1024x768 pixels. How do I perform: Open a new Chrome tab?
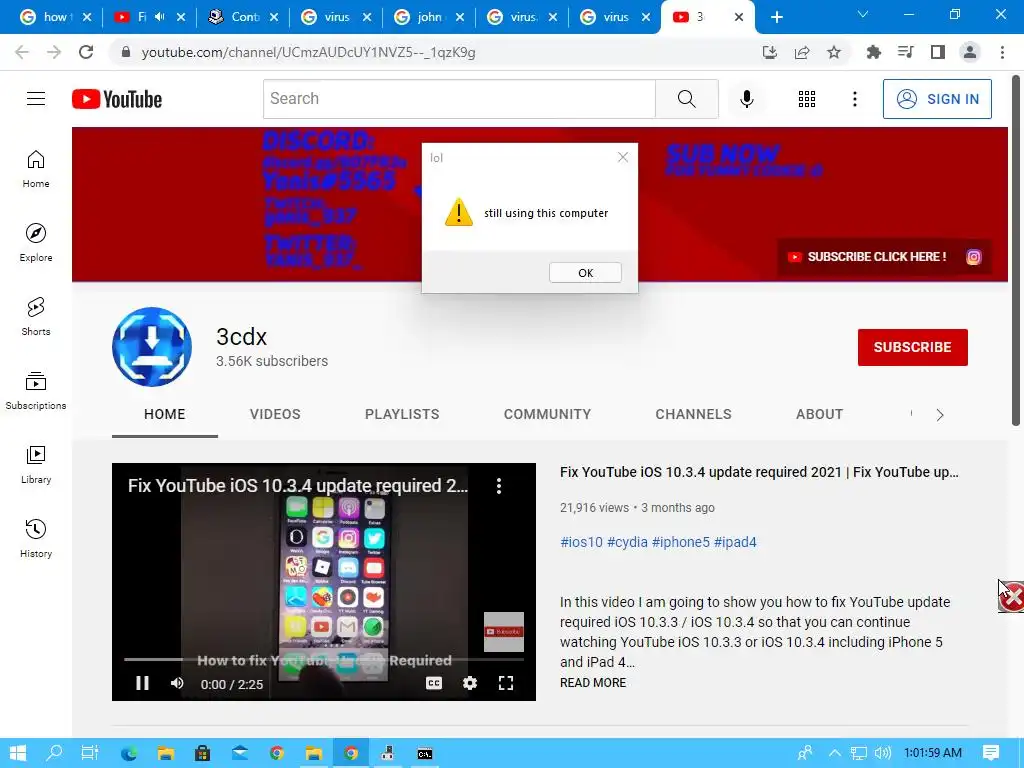point(776,17)
